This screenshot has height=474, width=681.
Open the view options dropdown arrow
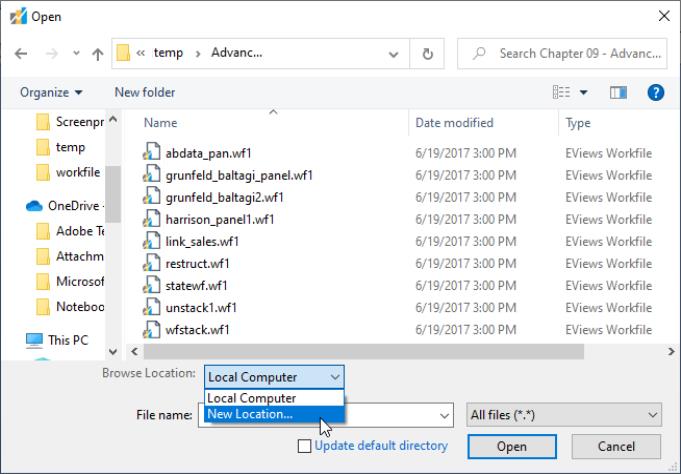click(x=584, y=93)
